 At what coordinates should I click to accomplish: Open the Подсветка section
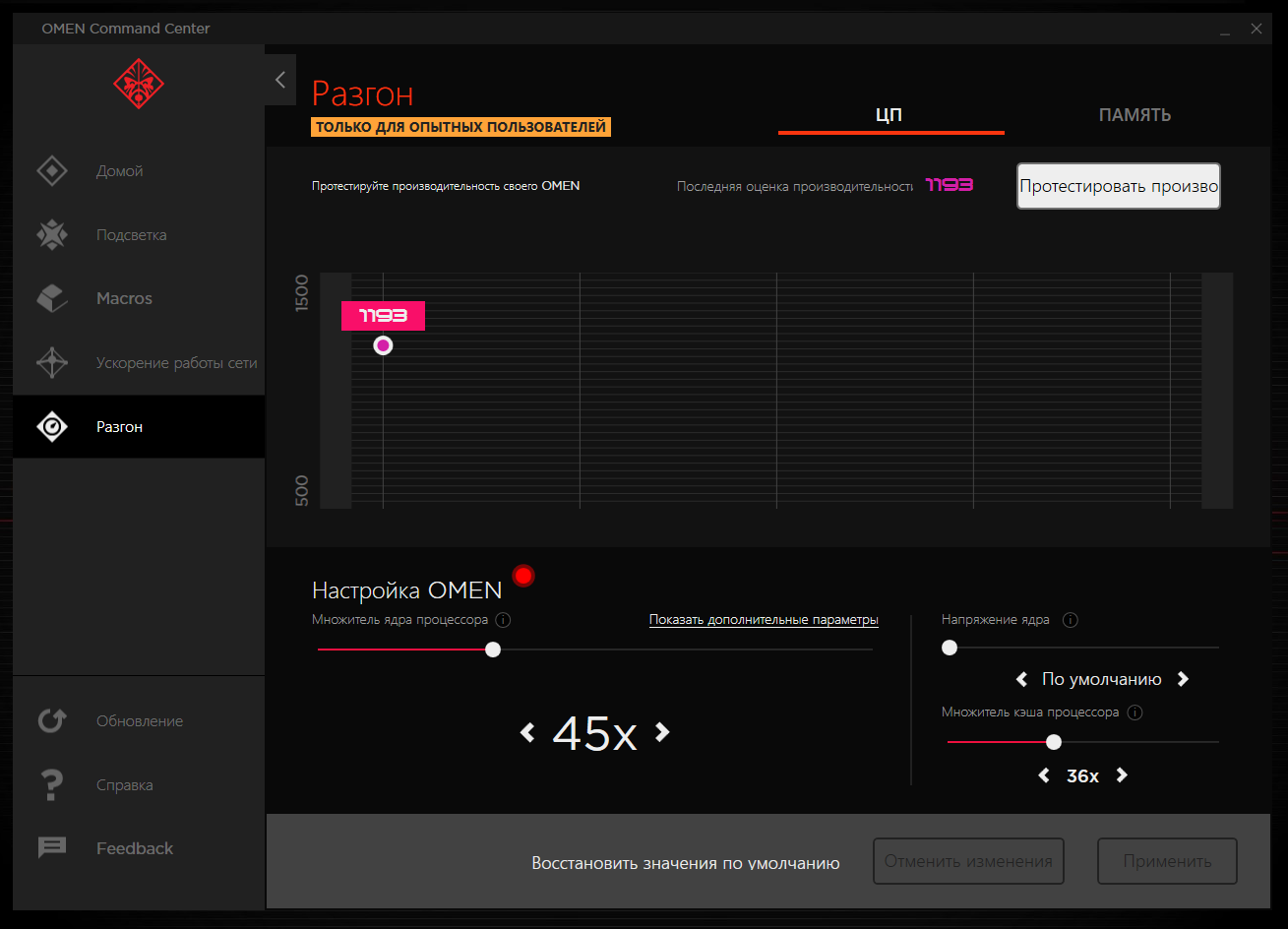pyautogui.click(x=139, y=235)
